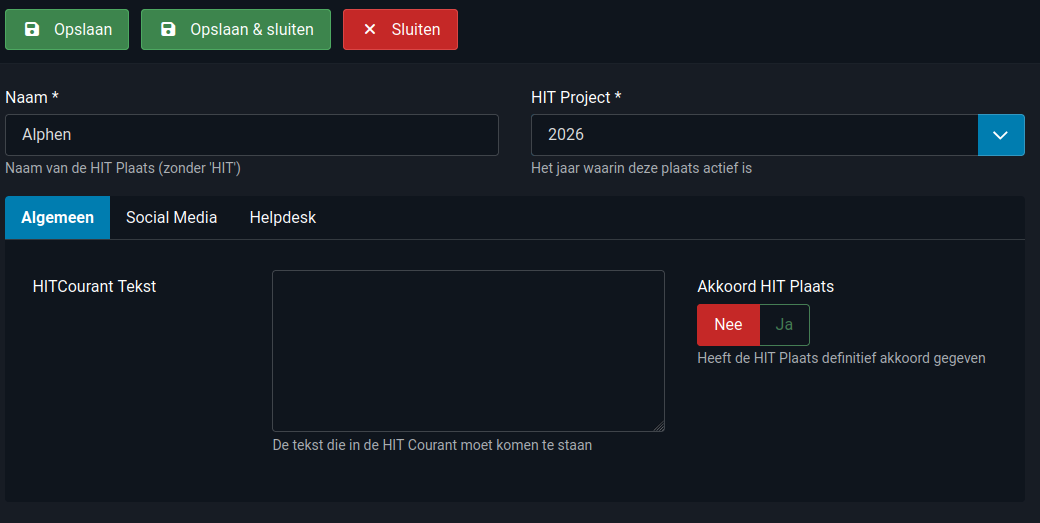Screen dimensions: 1040x523
Task: Click the Akkoord HIT Plaats label
Action: pos(765,287)
